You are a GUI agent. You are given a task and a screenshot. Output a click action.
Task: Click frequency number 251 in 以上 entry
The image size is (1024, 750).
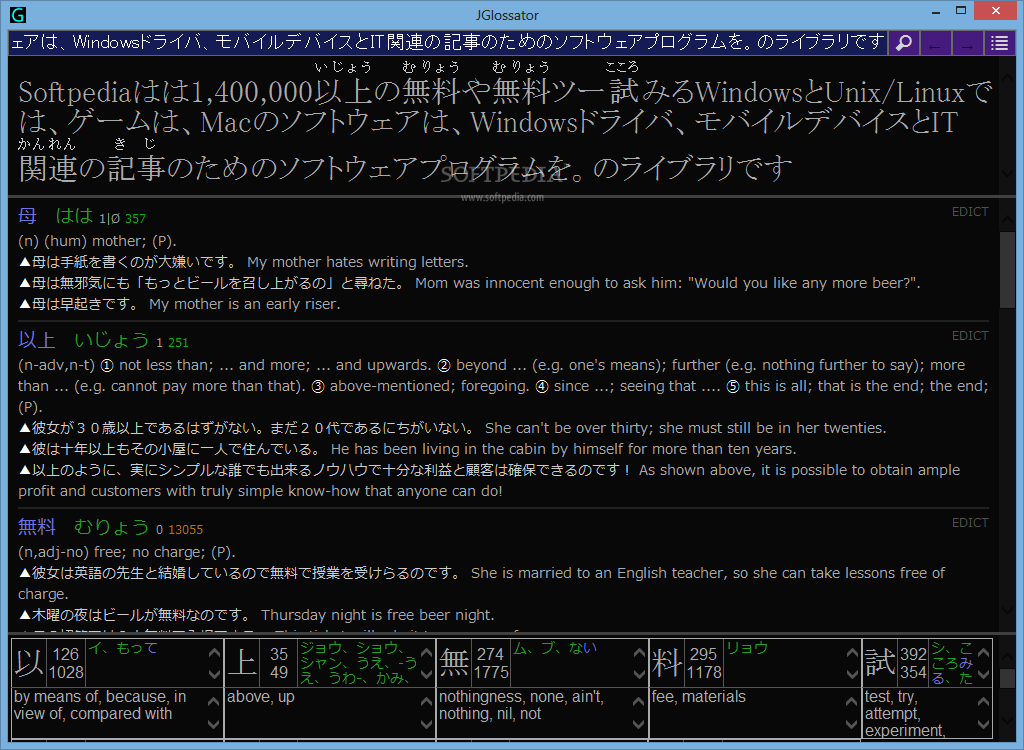click(x=178, y=343)
